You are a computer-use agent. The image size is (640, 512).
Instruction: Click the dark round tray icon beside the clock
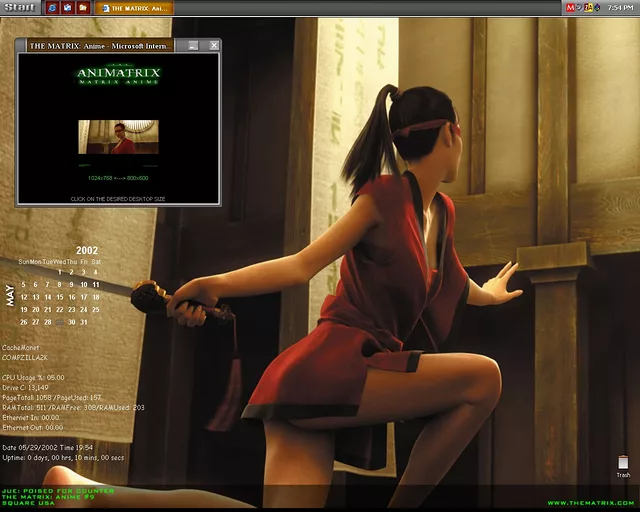598,8
